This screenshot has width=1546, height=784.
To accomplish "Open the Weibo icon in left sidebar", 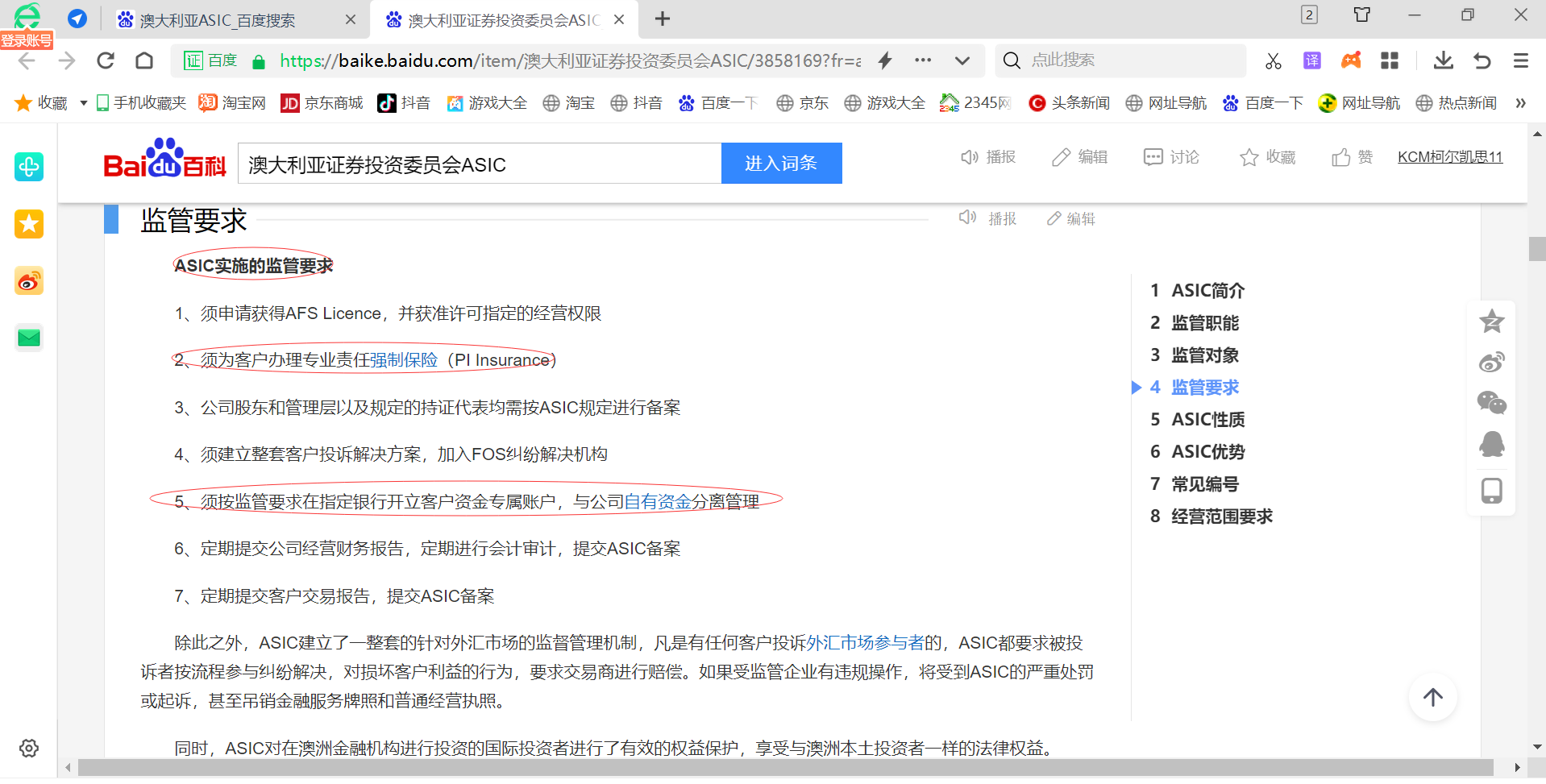I will 29,281.
